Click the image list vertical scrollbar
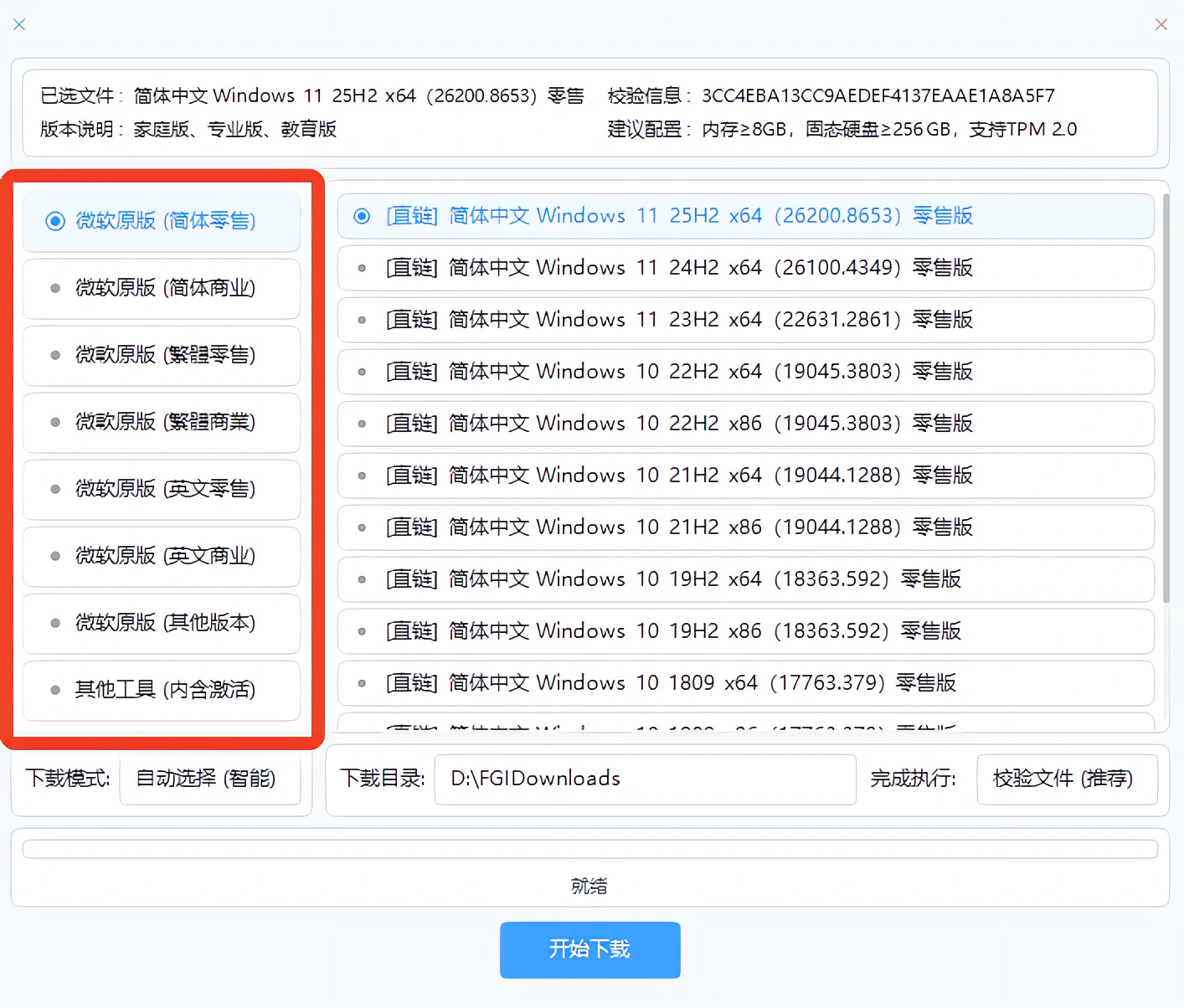 [1166, 398]
